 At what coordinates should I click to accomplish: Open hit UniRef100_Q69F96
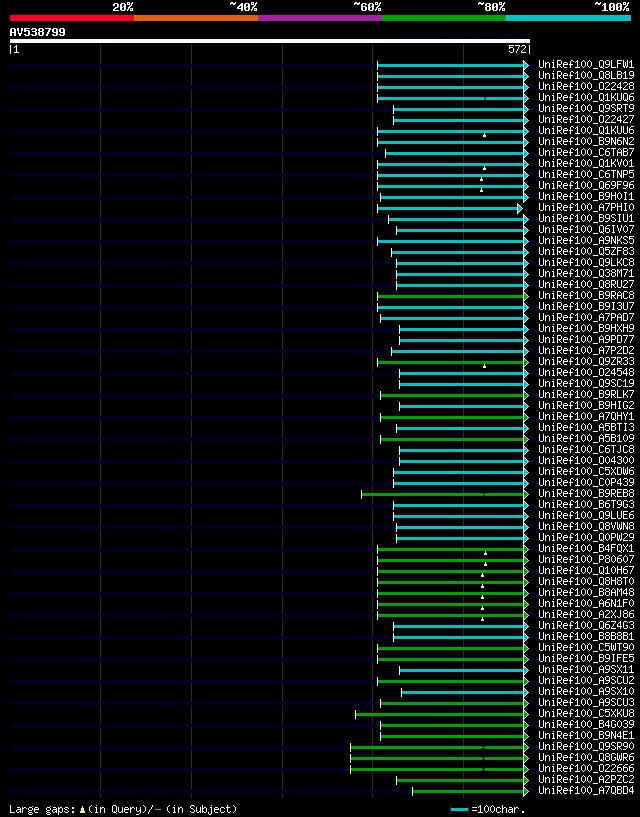coord(586,185)
